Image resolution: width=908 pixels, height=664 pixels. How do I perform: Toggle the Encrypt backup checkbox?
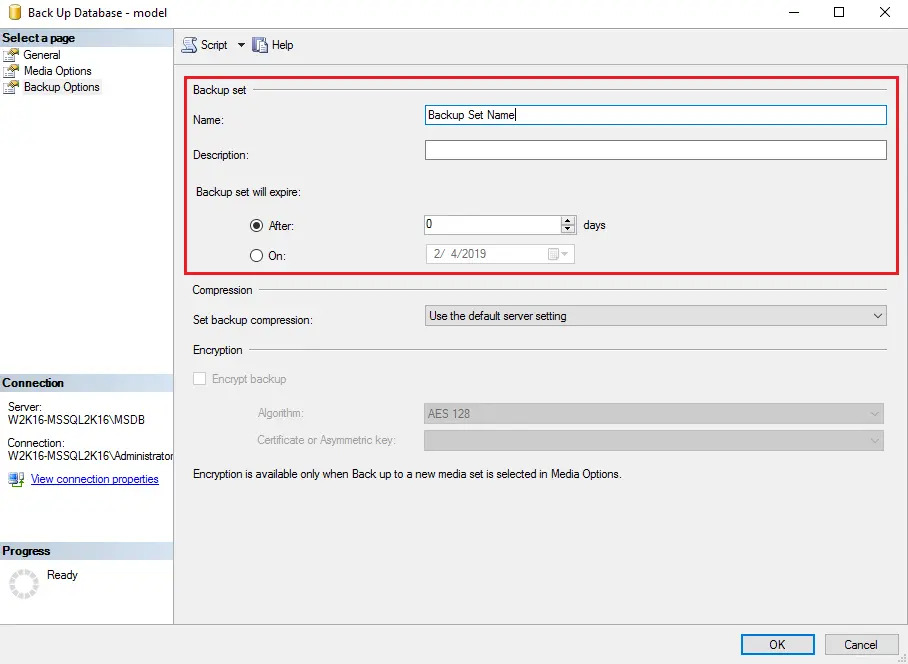(x=200, y=379)
